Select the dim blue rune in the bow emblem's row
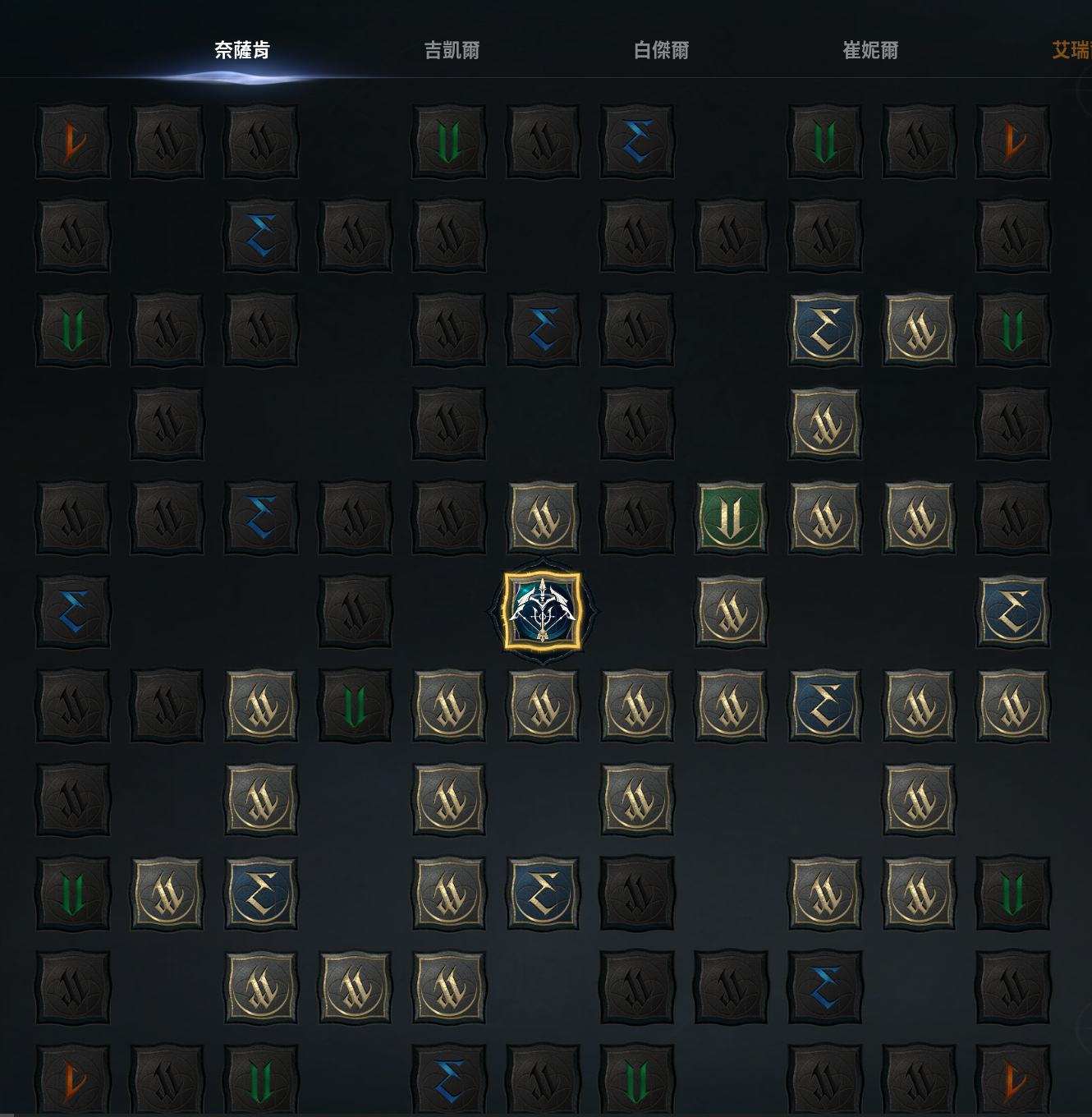The width and height of the screenshot is (1092, 1117). (73, 612)
